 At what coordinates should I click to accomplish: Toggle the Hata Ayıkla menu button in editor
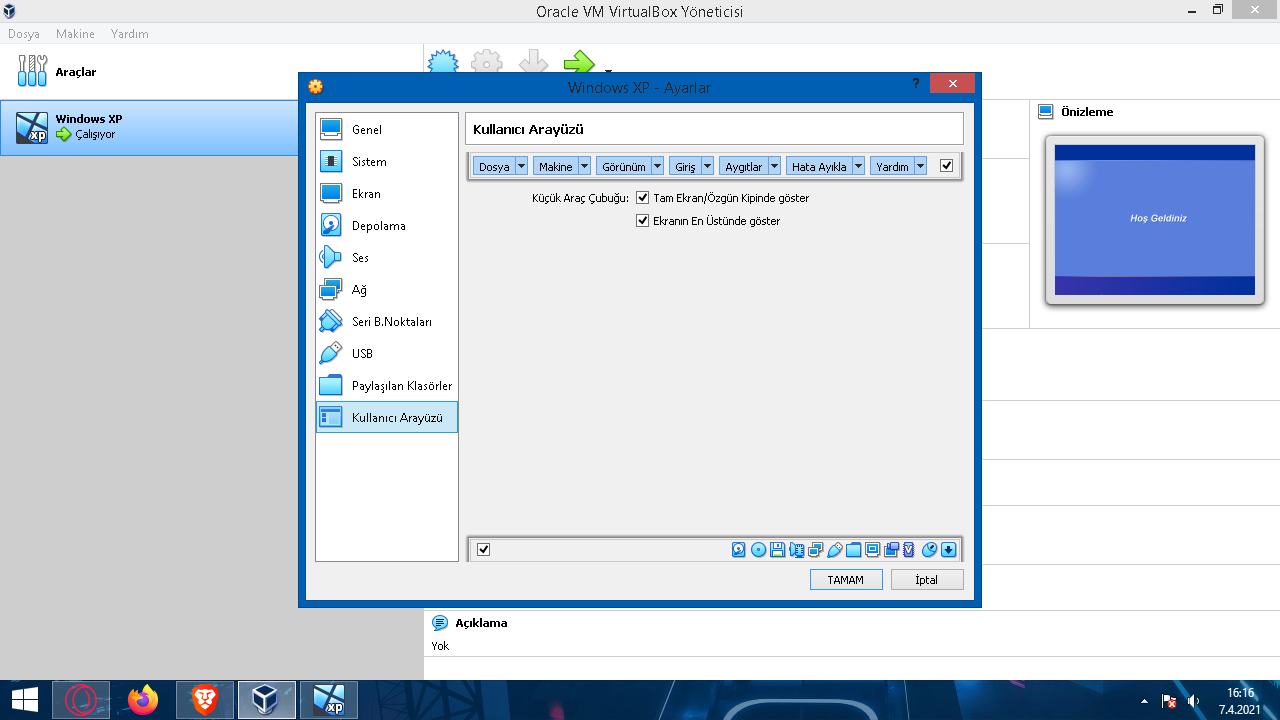click(x=819, y=167)
